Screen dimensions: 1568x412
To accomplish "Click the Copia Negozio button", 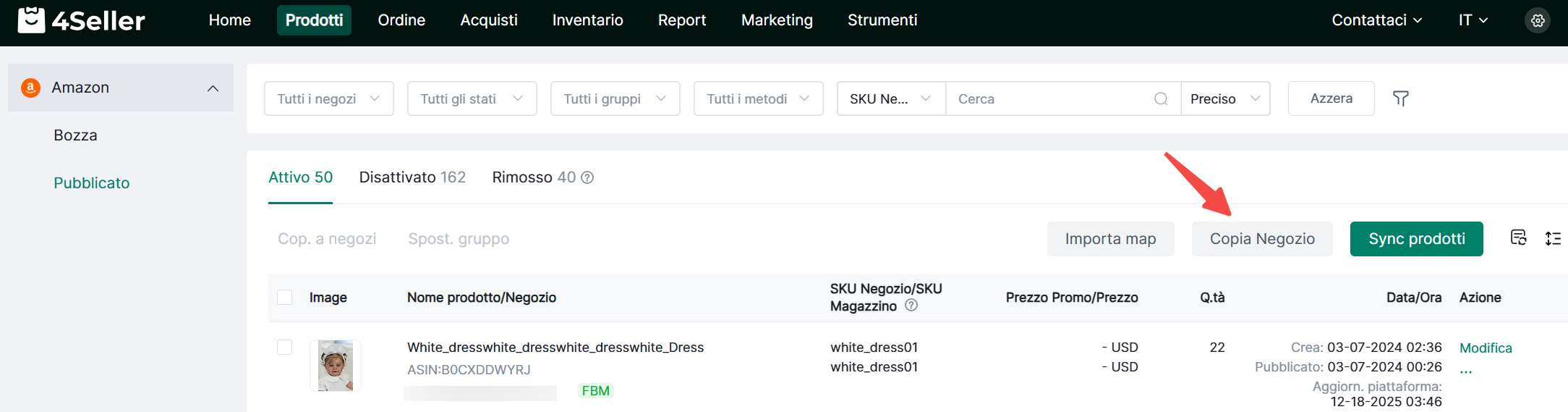I will [x=1262, y=239].
